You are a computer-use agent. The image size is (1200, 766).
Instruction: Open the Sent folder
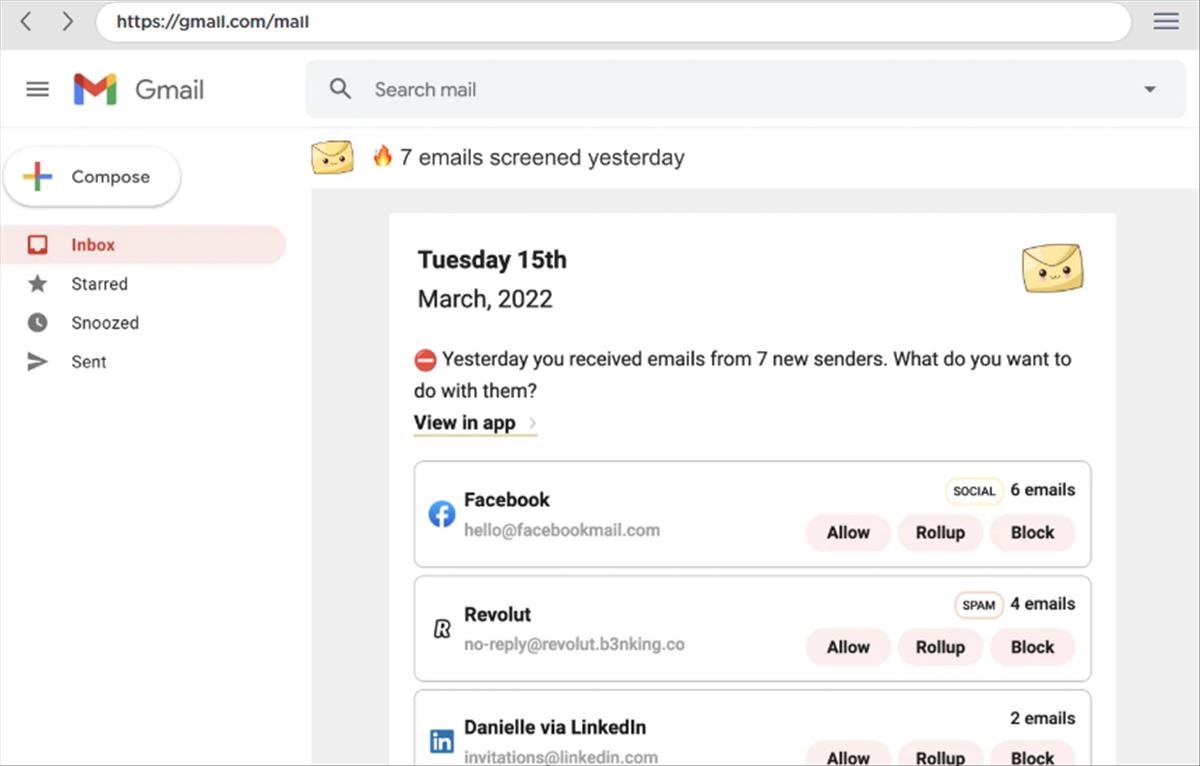coord(88,362)
